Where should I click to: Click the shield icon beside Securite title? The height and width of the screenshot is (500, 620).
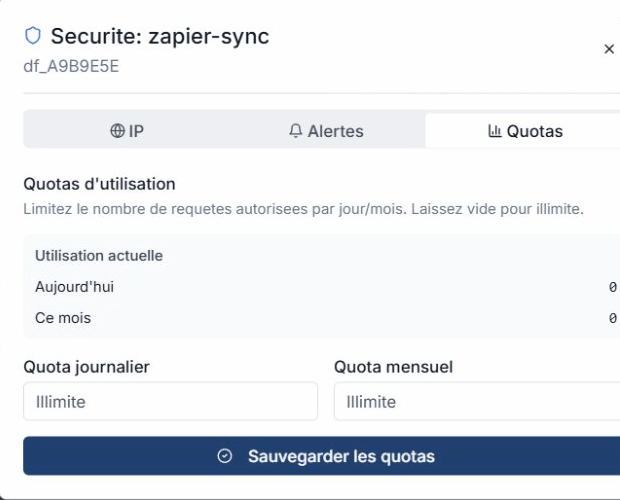(33, 36)
